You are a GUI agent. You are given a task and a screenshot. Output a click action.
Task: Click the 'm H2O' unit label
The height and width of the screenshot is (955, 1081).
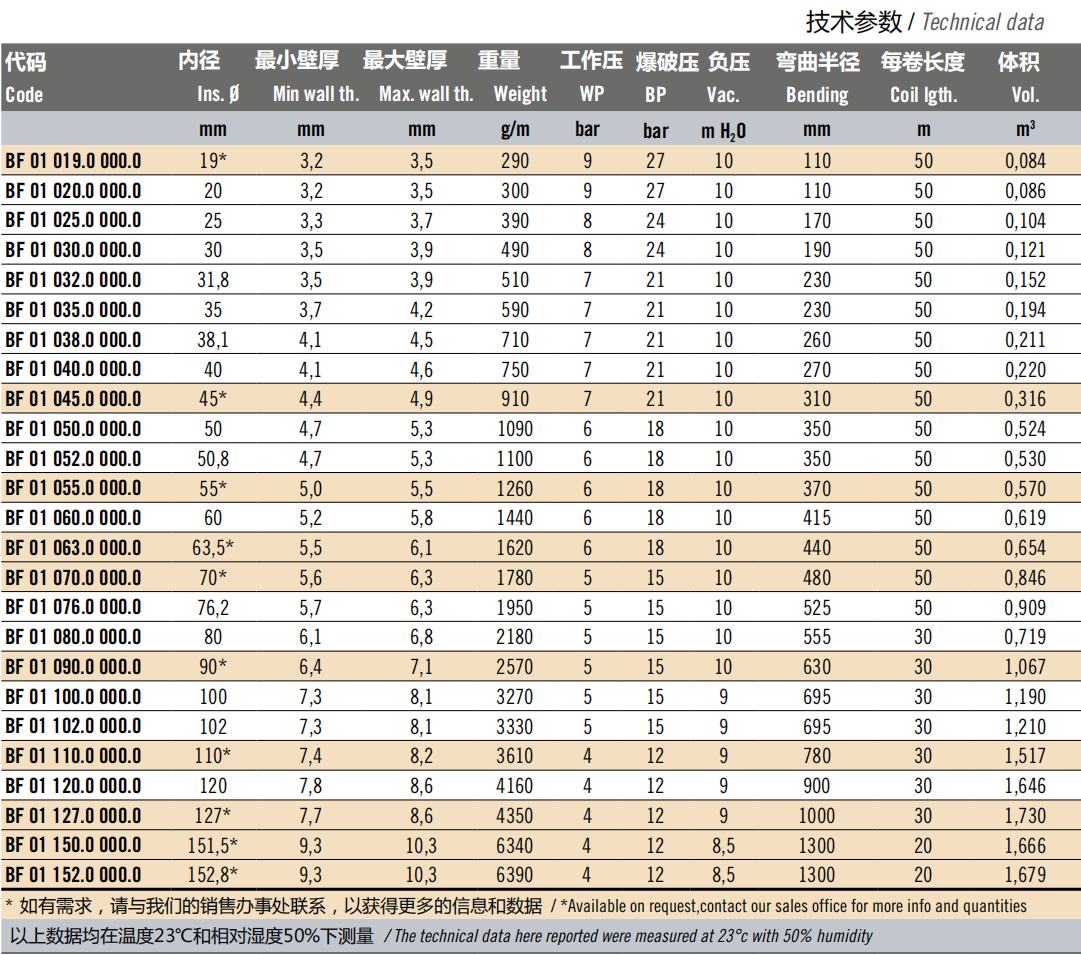723,131
